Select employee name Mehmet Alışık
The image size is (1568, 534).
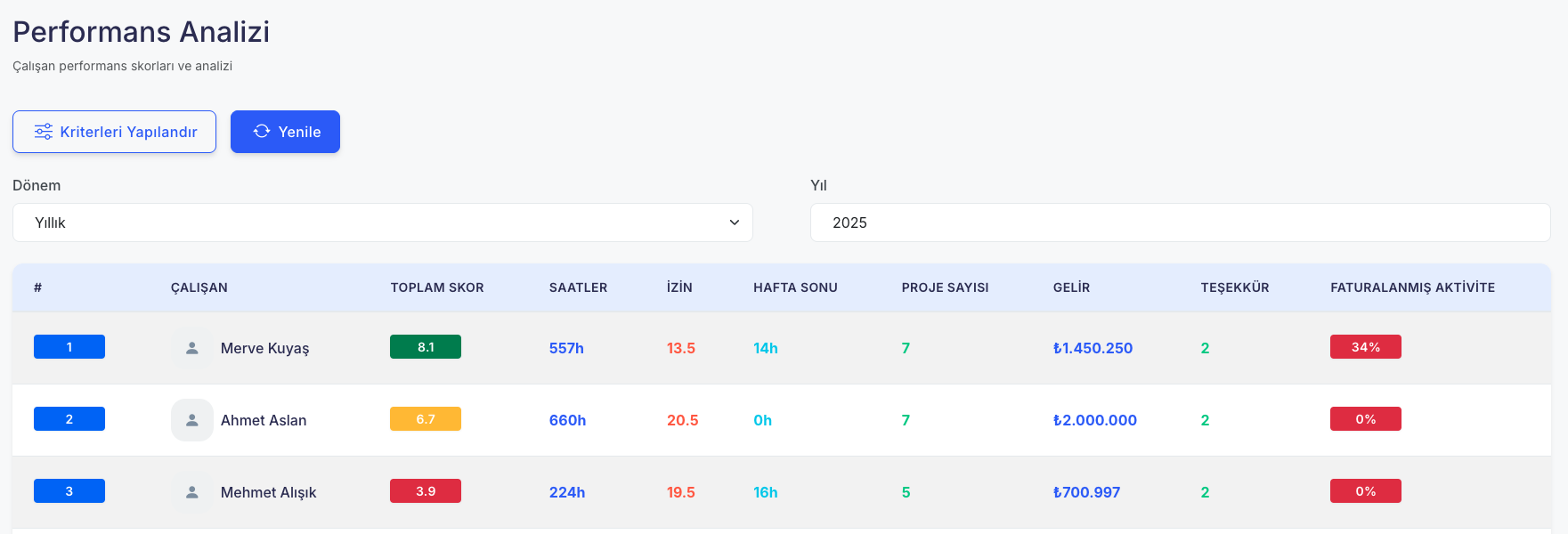click(269, 492)
